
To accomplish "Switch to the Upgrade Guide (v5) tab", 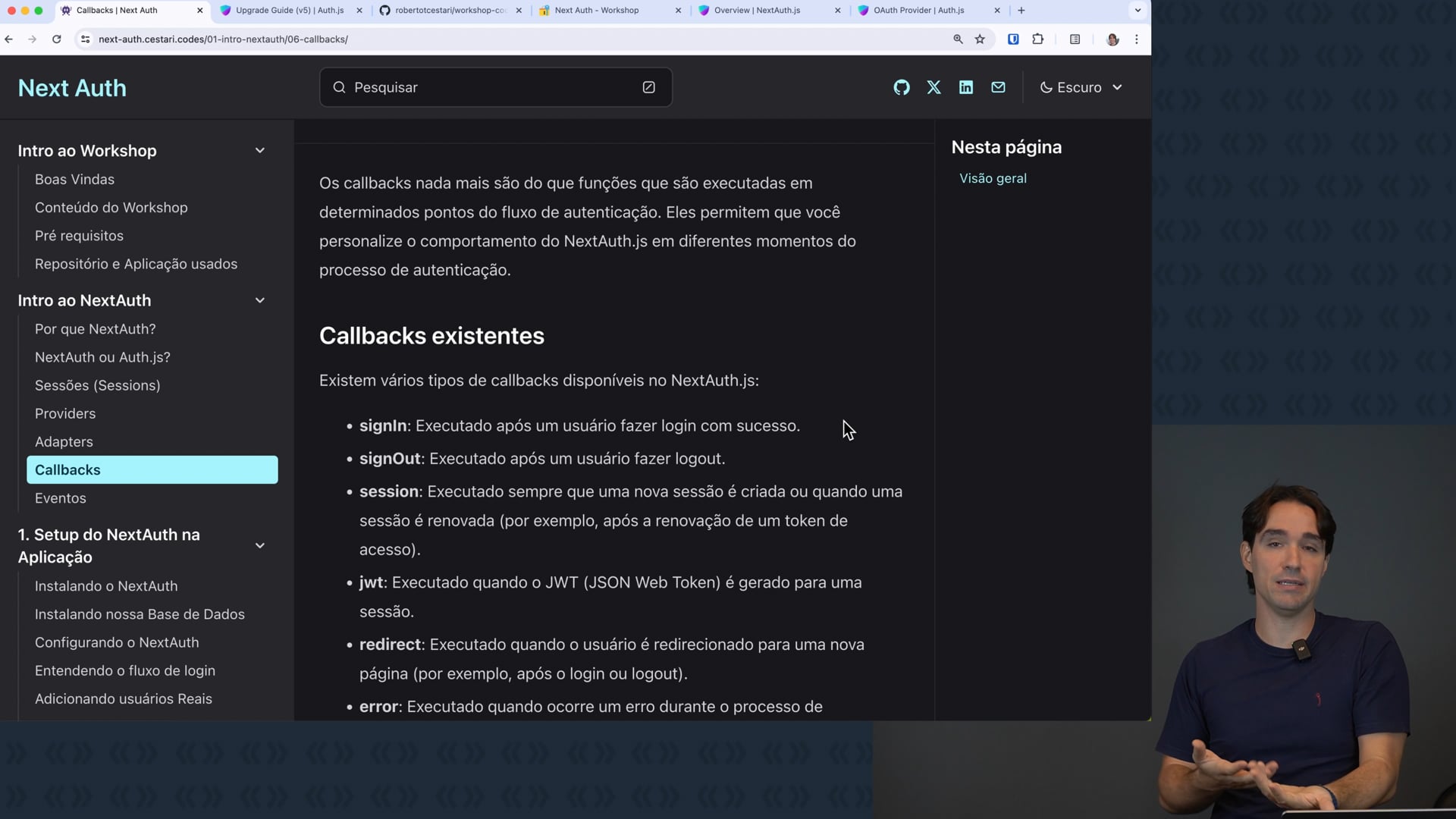I will coord(289,11).
